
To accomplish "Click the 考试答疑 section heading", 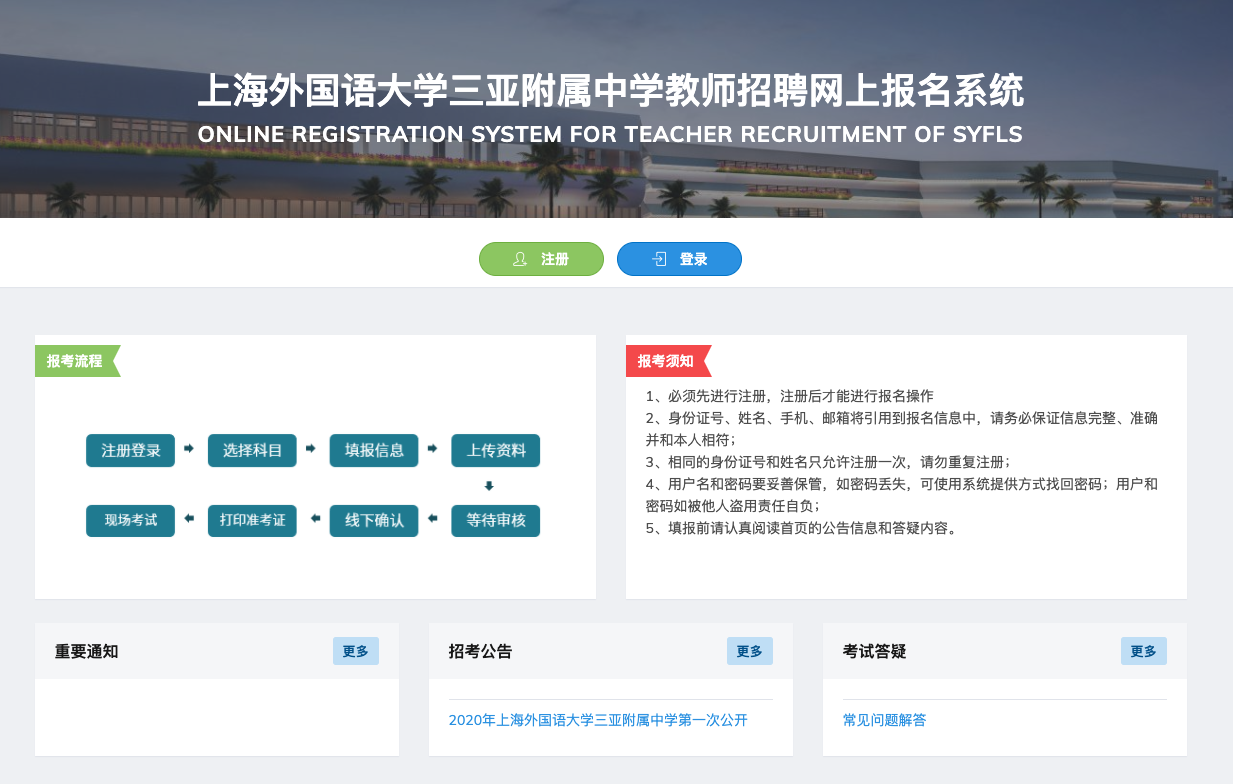I will (x=875, y=651).
